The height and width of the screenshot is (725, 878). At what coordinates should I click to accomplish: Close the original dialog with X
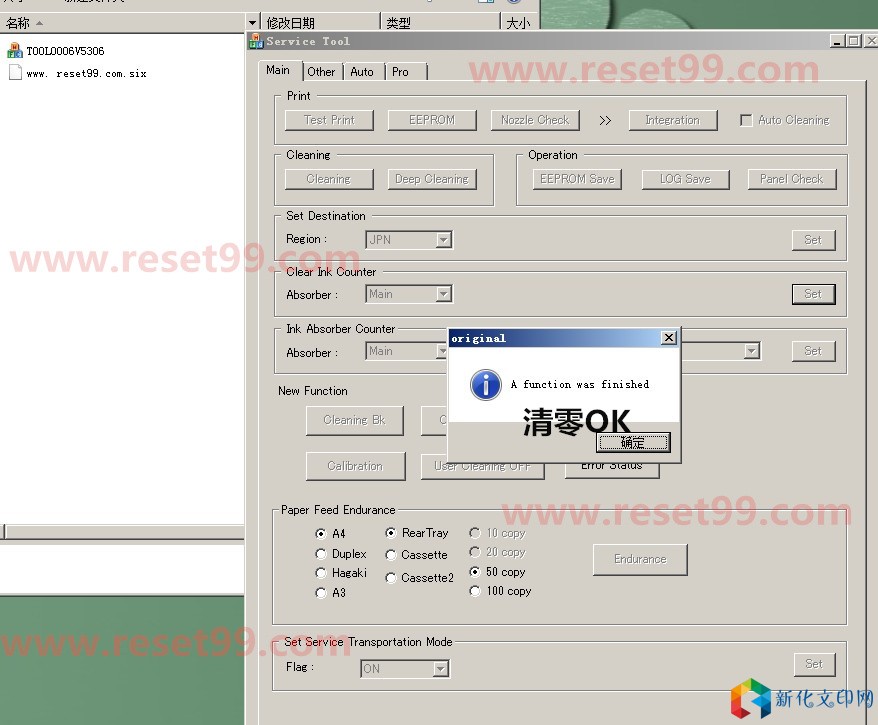pos(669,338)
